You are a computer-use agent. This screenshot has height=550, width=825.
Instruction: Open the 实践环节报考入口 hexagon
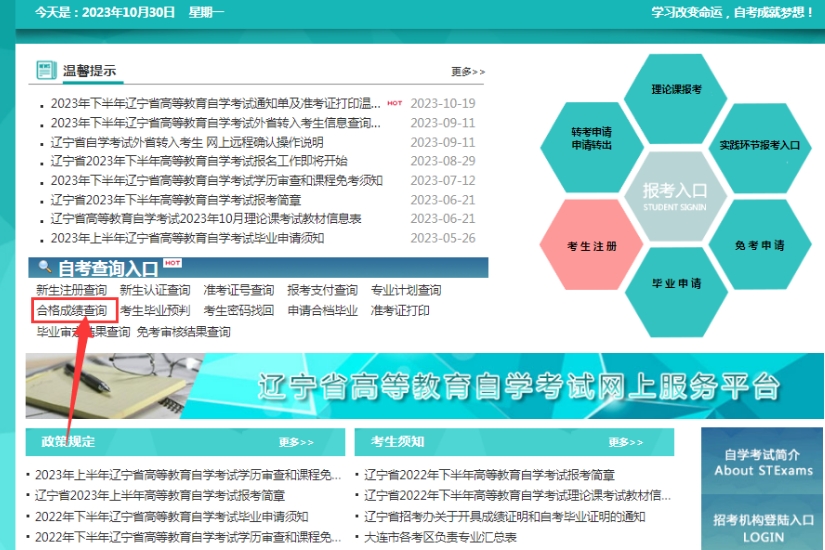click(x=760, y=146)
